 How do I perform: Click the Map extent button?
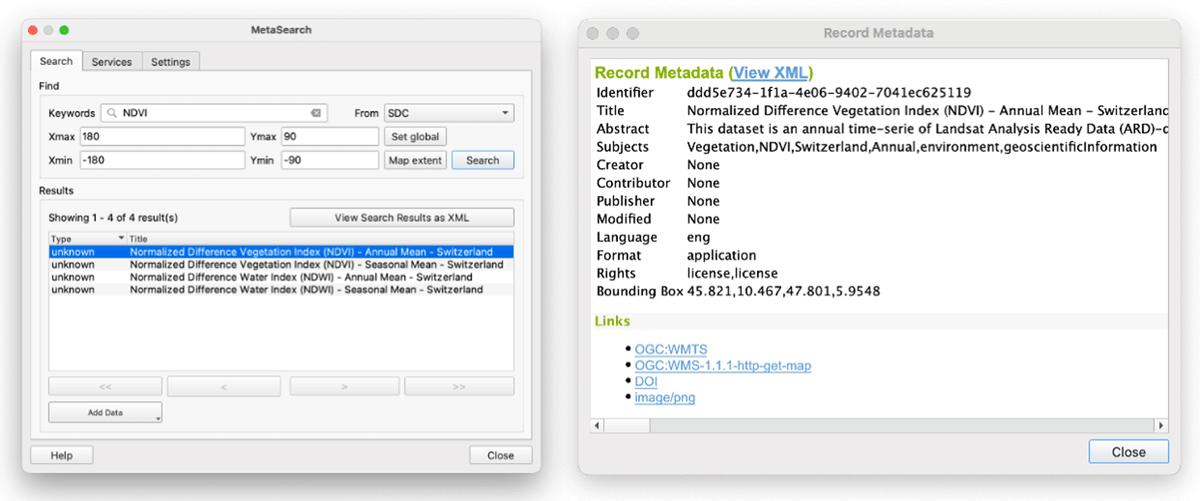tap(414, 160)
